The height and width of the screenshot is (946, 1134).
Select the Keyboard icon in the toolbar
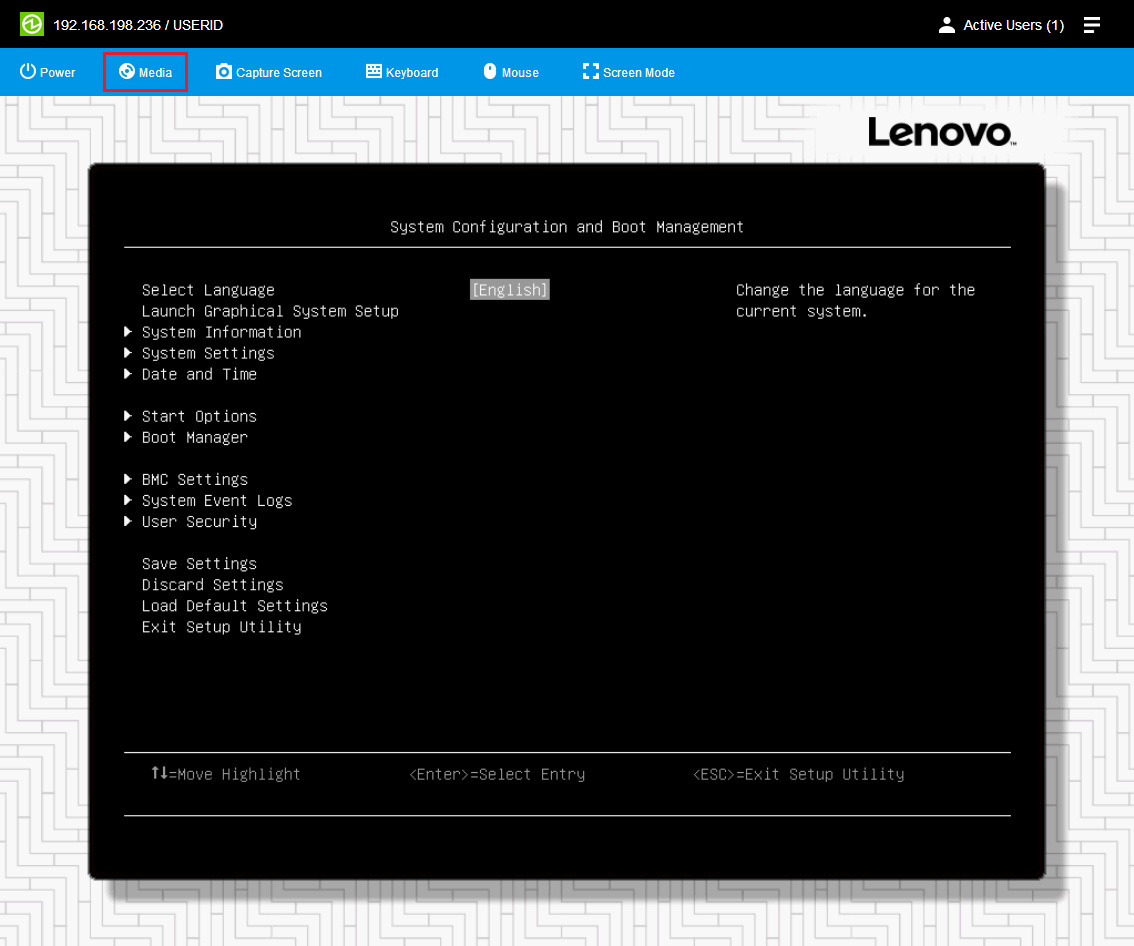coord(374,71)
